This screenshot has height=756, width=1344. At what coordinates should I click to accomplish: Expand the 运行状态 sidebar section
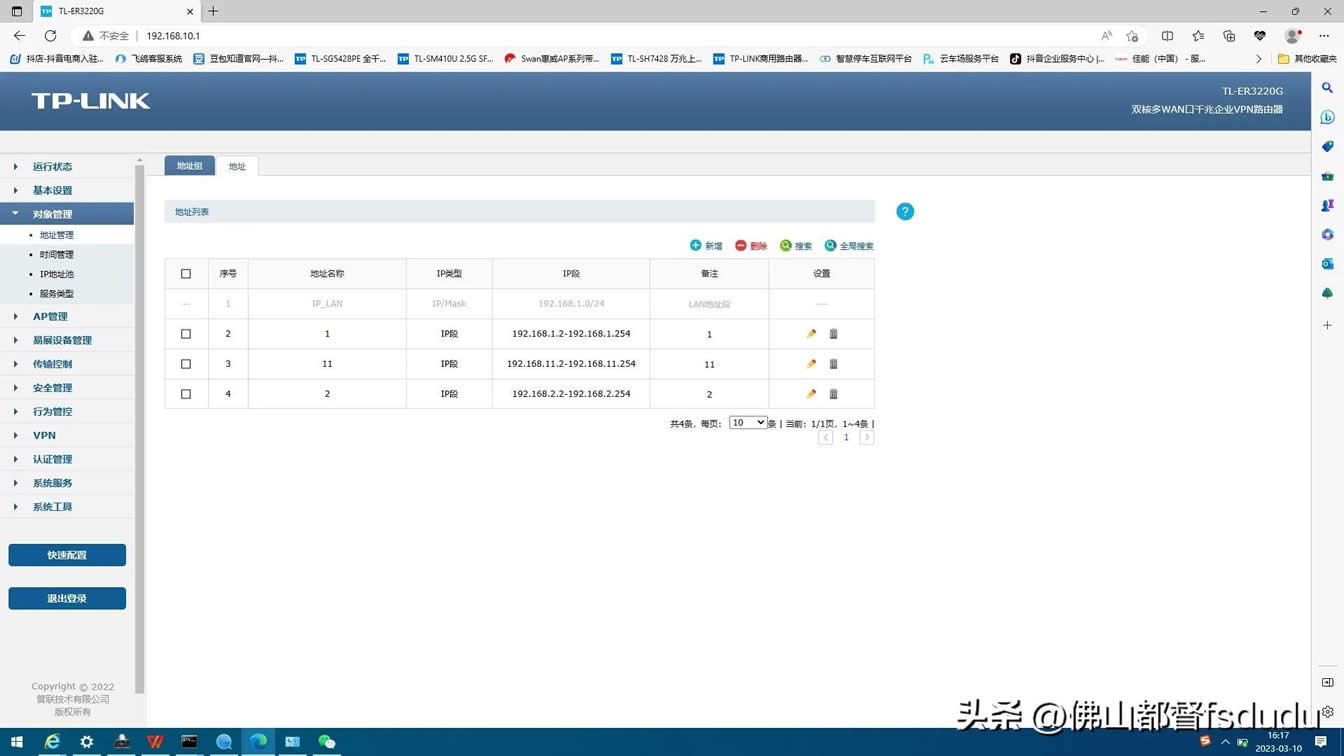(x=52, y=167)
